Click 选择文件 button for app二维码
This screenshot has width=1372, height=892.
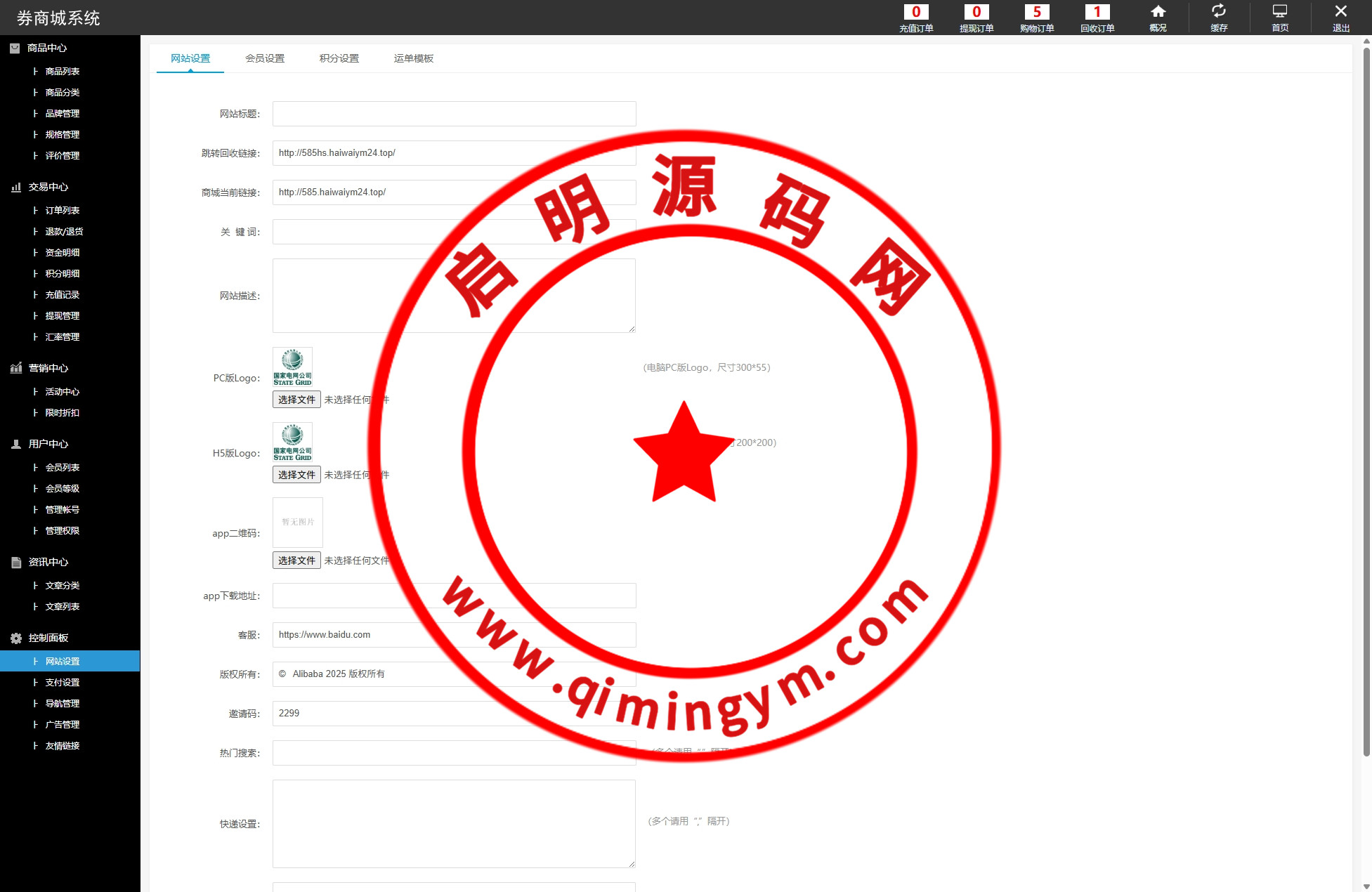point(296,560)
